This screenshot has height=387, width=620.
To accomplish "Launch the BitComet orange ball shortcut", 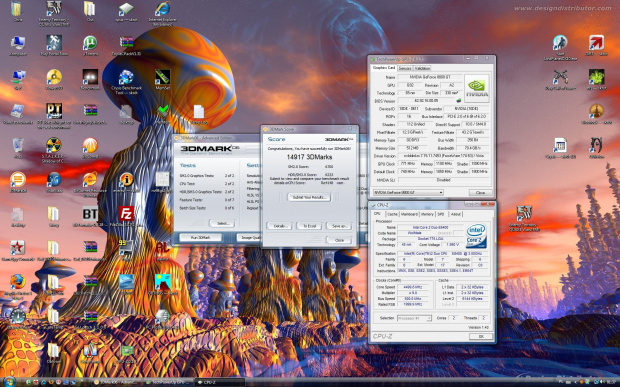I will click(90, 145).
